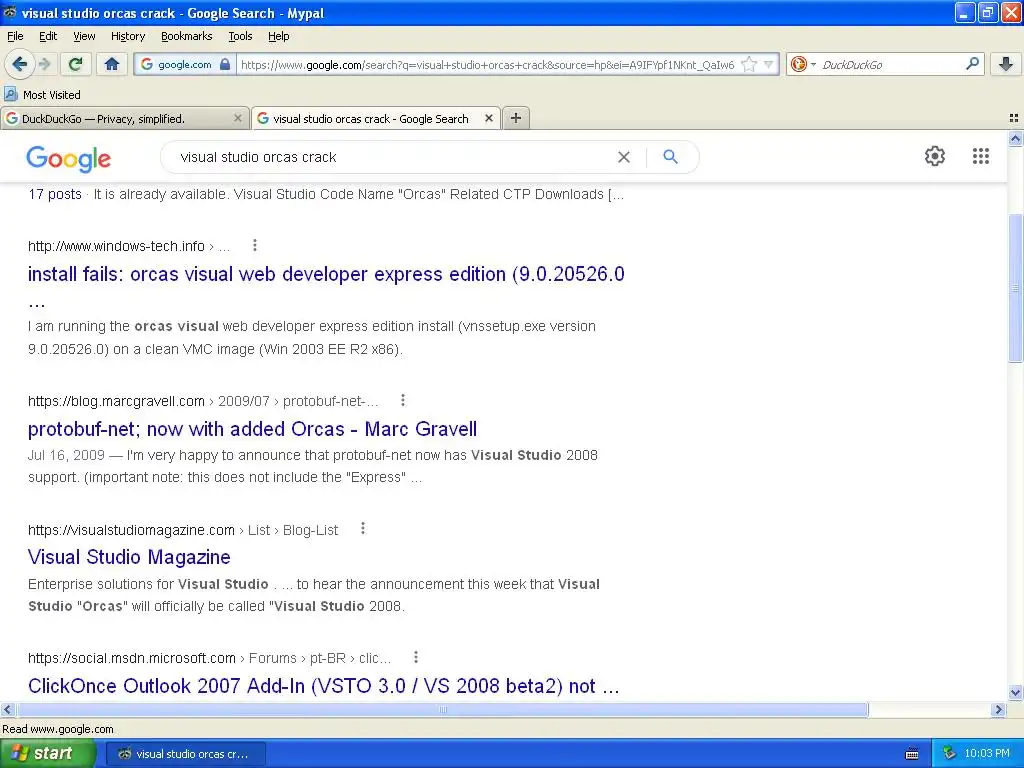Click the vertical scrollbar down arrow
The image size is (1024, 768).
coord(1015,693)
